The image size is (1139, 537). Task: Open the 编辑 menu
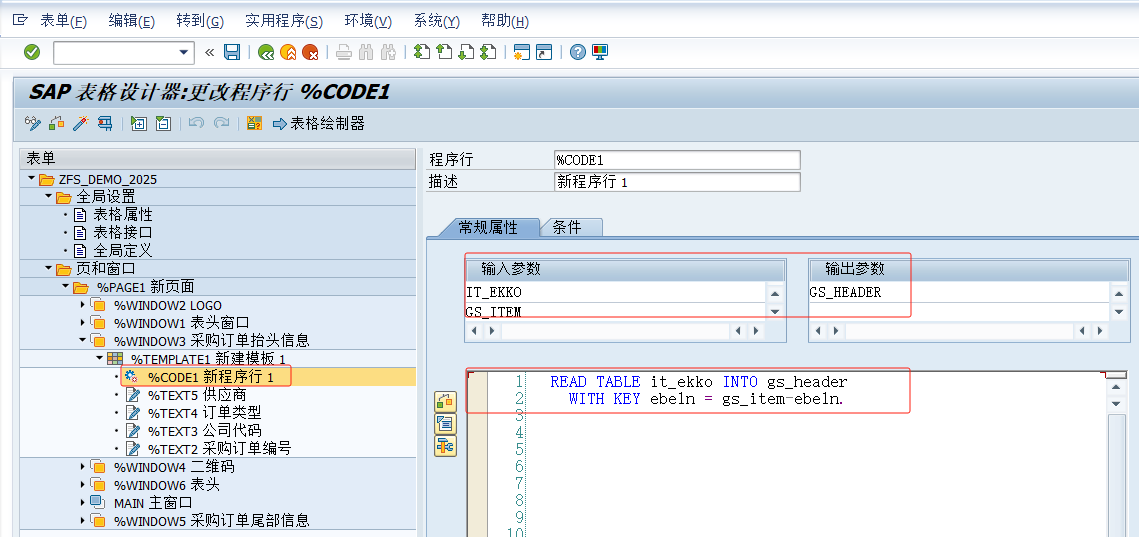131,21
